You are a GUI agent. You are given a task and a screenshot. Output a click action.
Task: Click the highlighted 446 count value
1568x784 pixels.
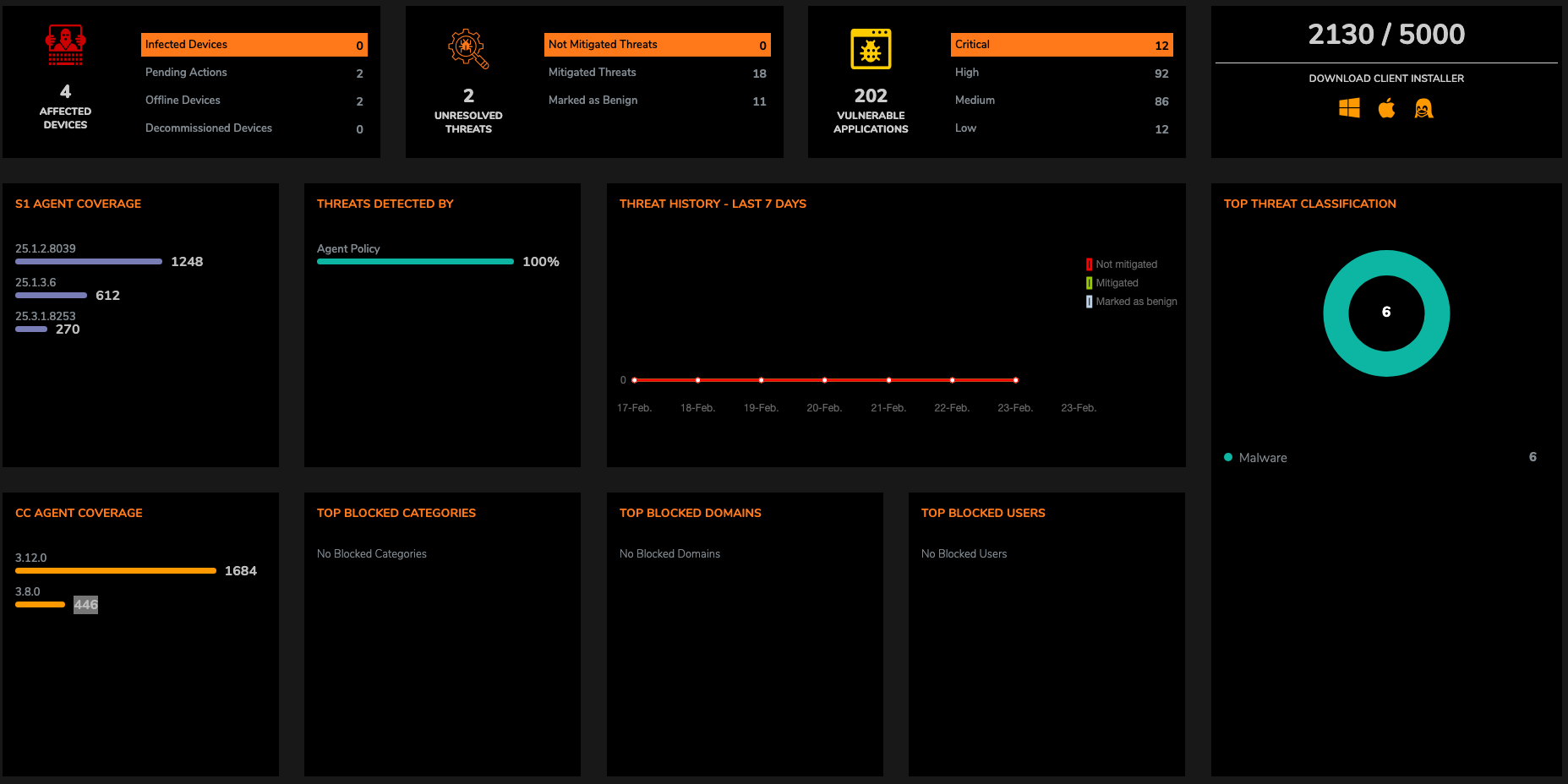click(85, 605)
